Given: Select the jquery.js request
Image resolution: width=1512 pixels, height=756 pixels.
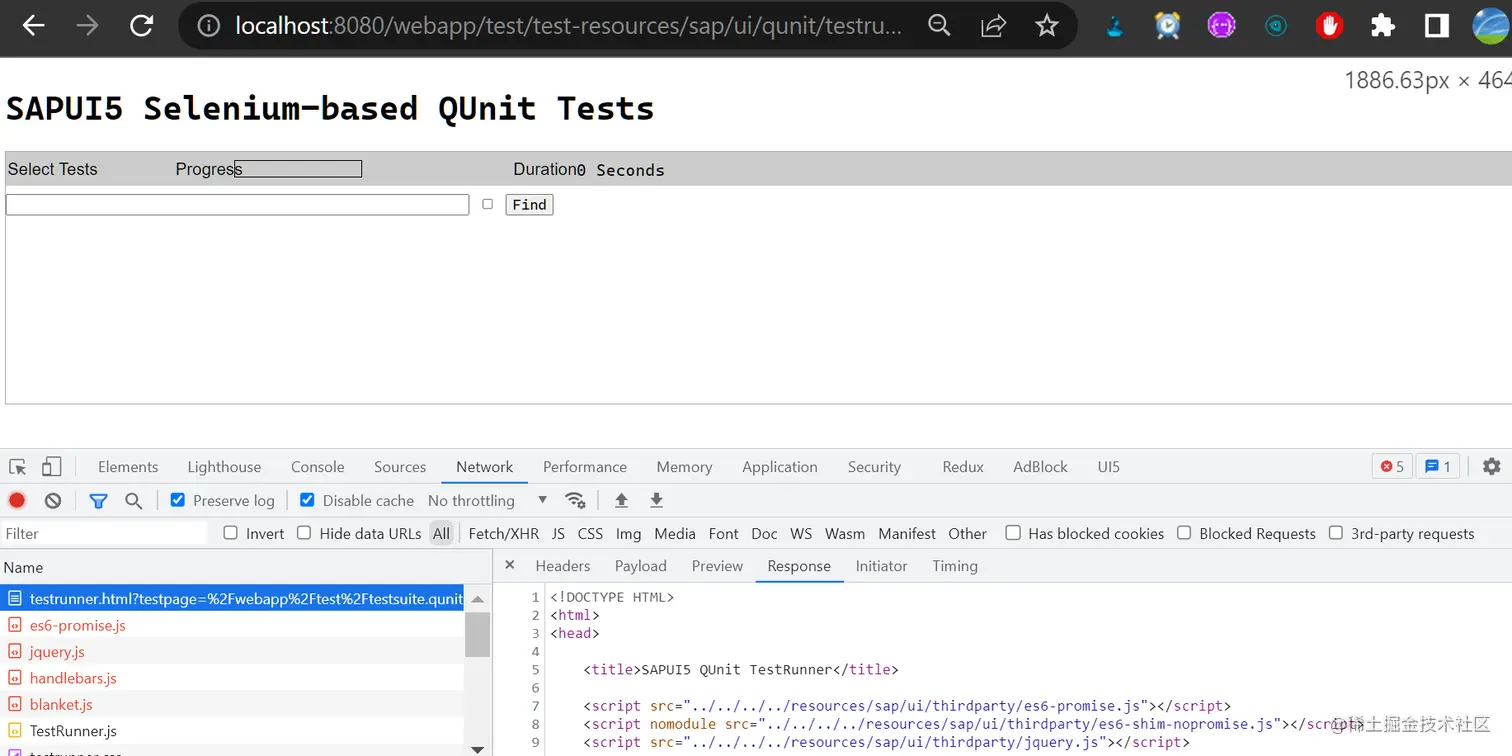Looking at the screenshot, I should click(57, 652).
